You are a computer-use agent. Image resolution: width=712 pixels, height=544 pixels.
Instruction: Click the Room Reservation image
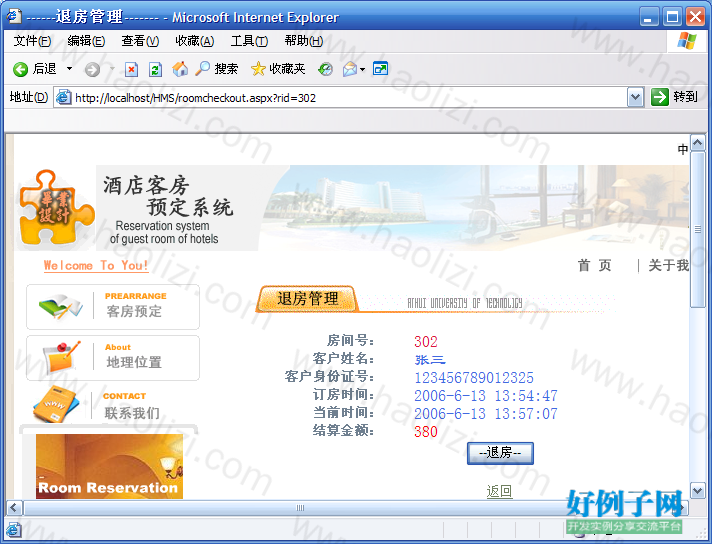(109, 466)
